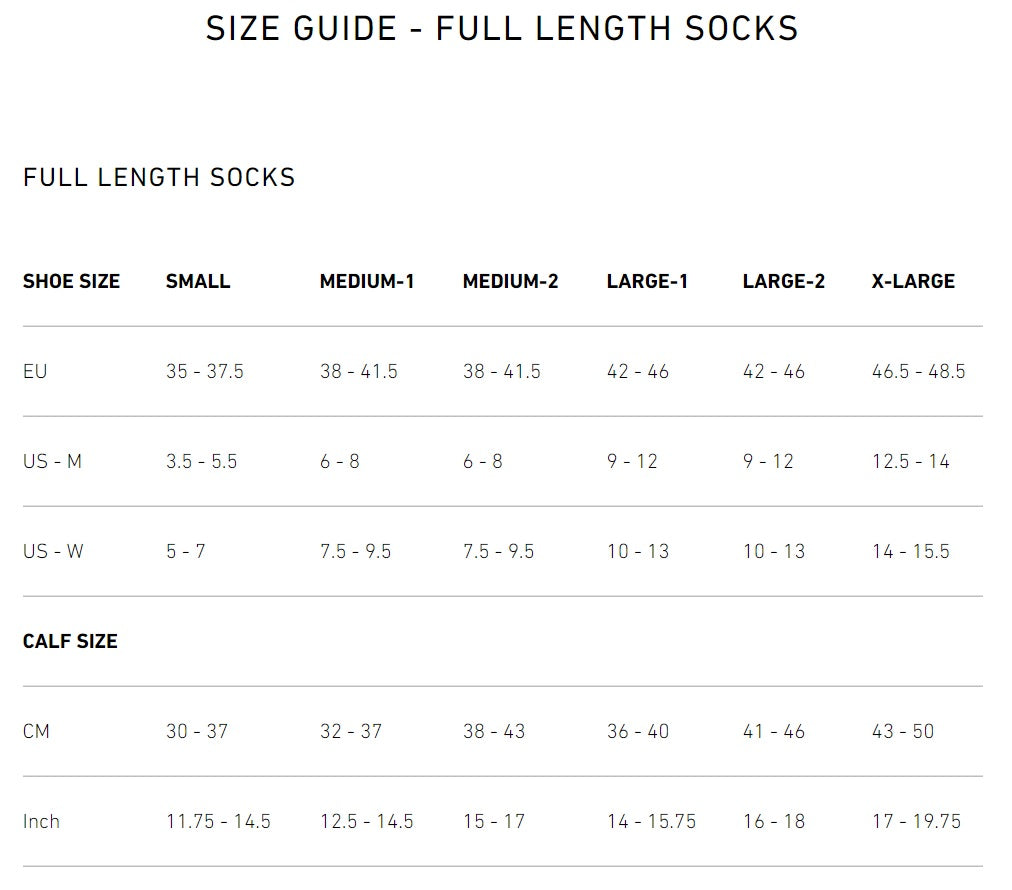Click the SMALL size column header
Screen dimensions: 1012x890
click(x=198, y=281)
